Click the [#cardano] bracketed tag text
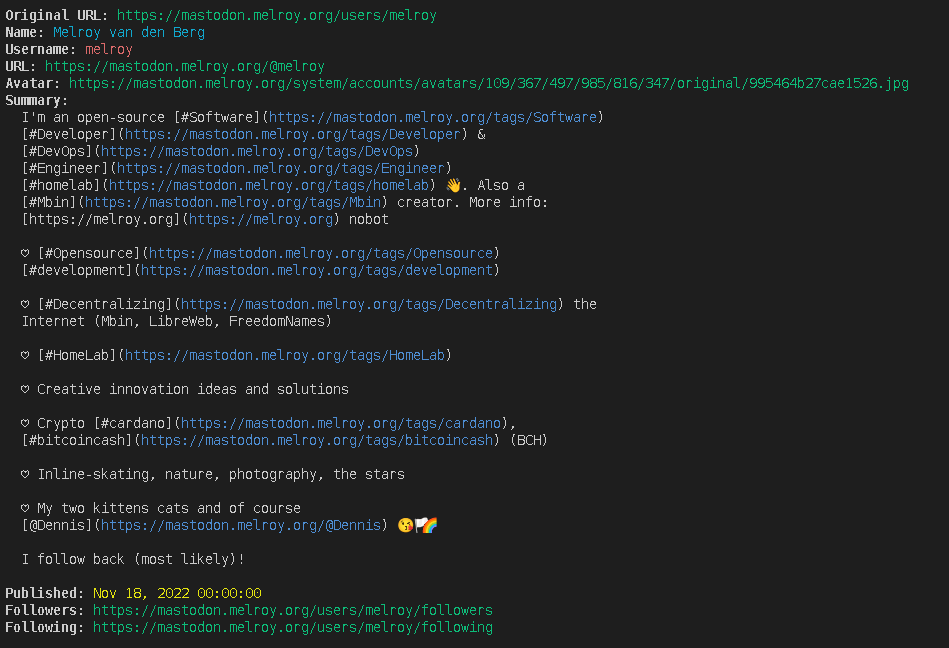Image resolution: width=949 pixels, height=648 pixels. coord(133,422)
